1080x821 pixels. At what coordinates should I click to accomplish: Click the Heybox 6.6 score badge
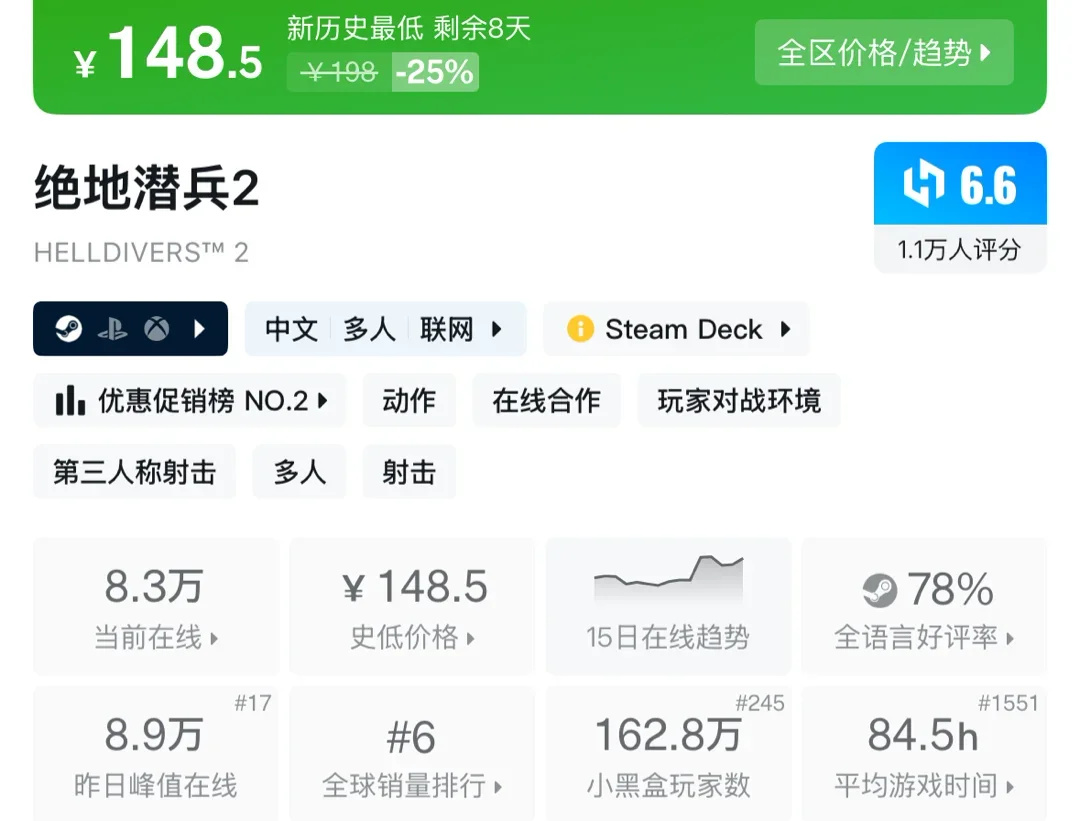pyautogui.click(x=960, y=184)
